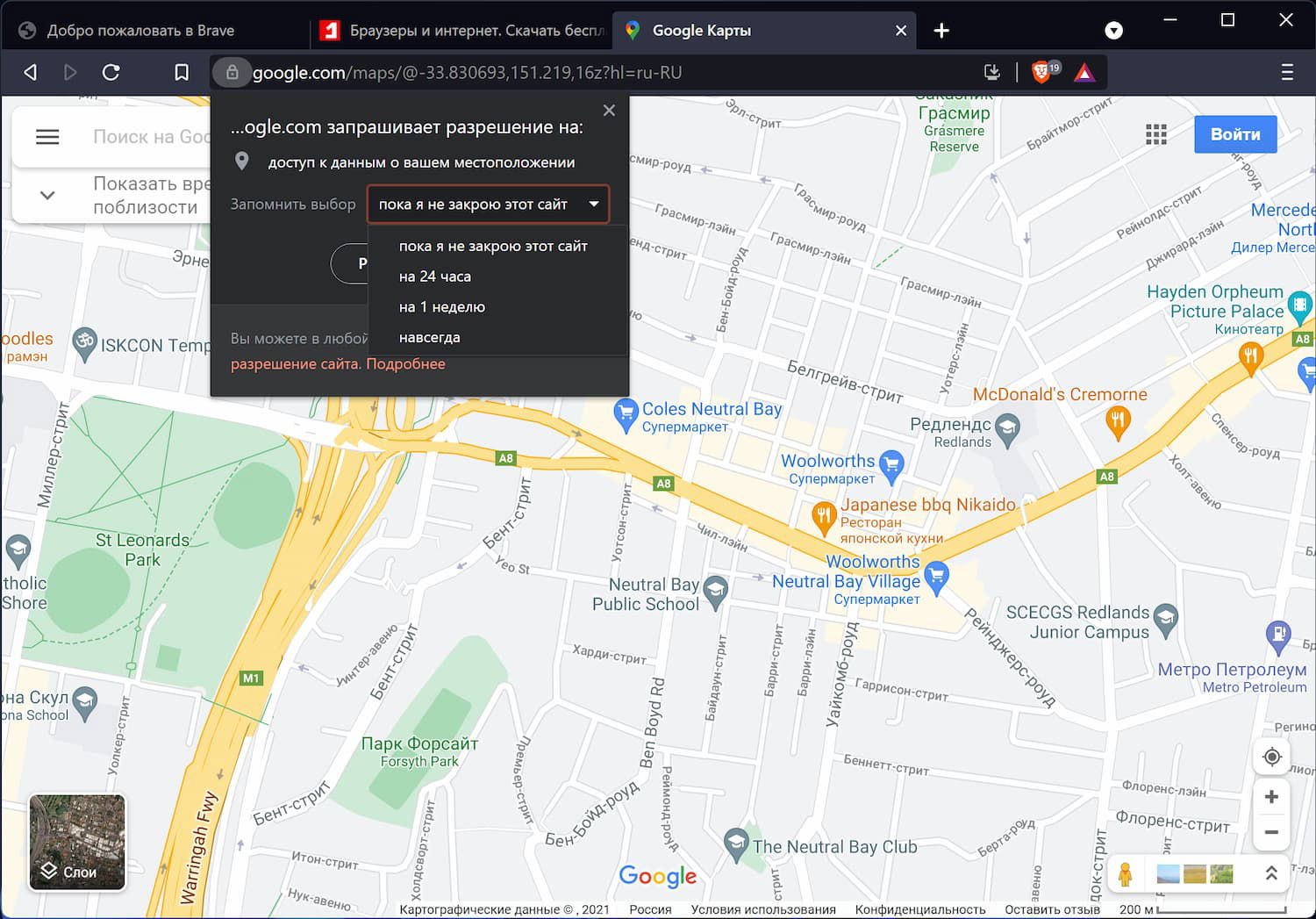Open the Запомнить выбор dropdown

point(488,205)
